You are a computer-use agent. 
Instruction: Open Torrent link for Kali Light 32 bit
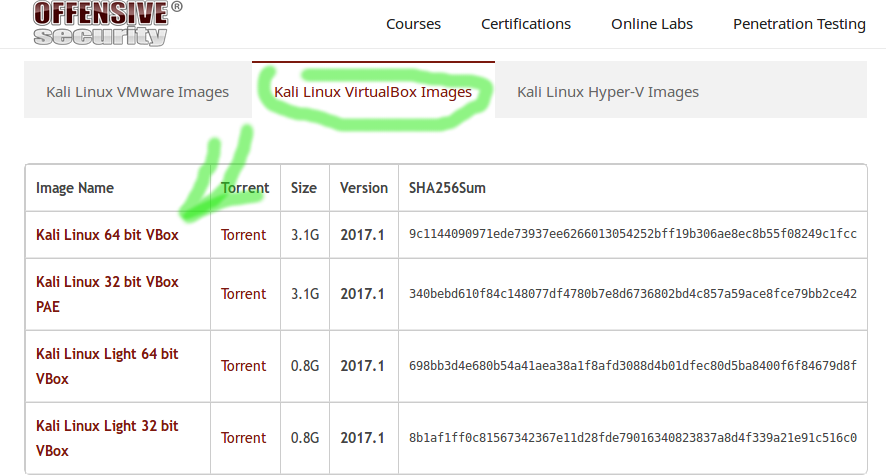coord(243,437)
